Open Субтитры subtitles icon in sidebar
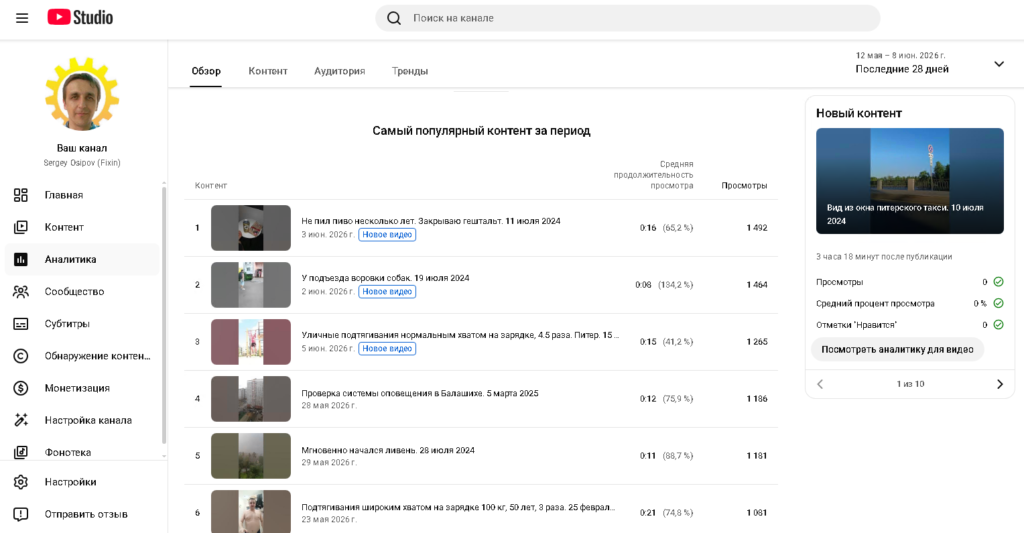 pos(21,323)
